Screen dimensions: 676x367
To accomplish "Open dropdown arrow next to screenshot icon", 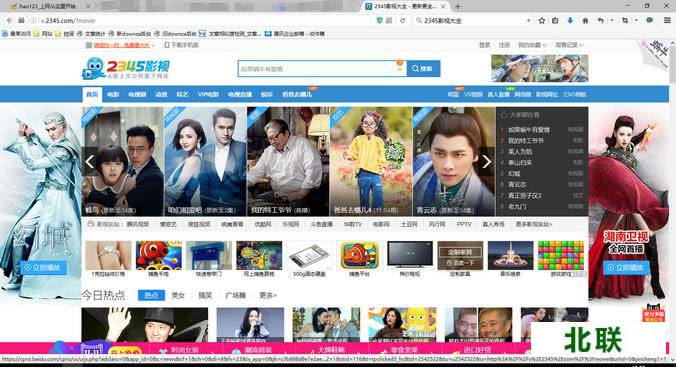I will click(636, 20).
